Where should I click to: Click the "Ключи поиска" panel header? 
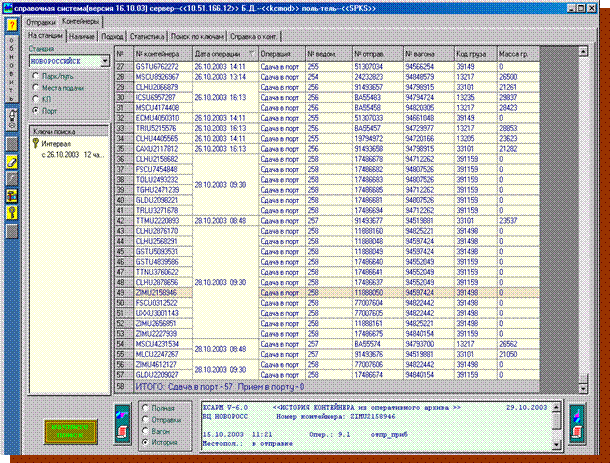[69, 131]
